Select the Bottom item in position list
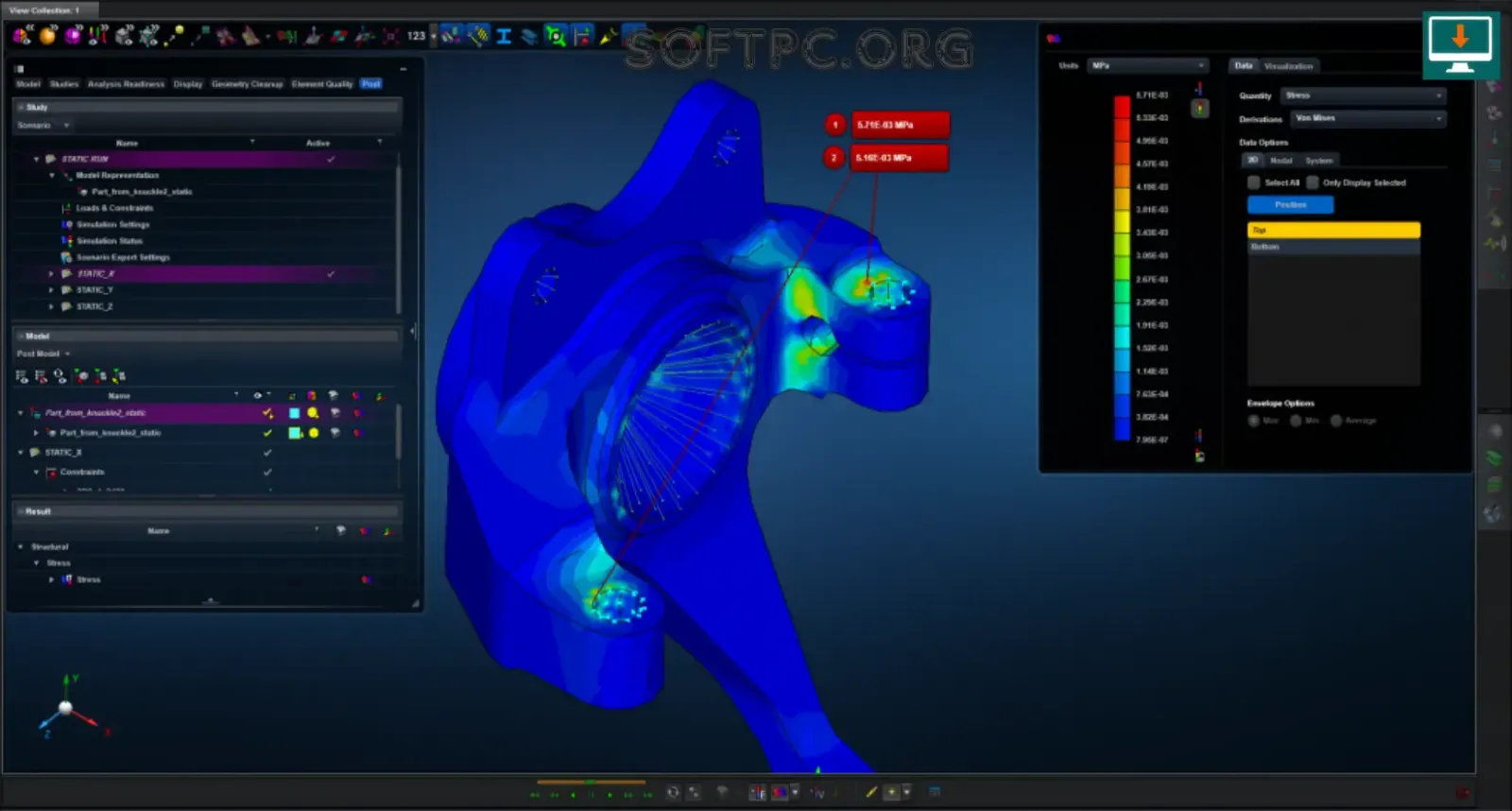 coord(1333,247)
